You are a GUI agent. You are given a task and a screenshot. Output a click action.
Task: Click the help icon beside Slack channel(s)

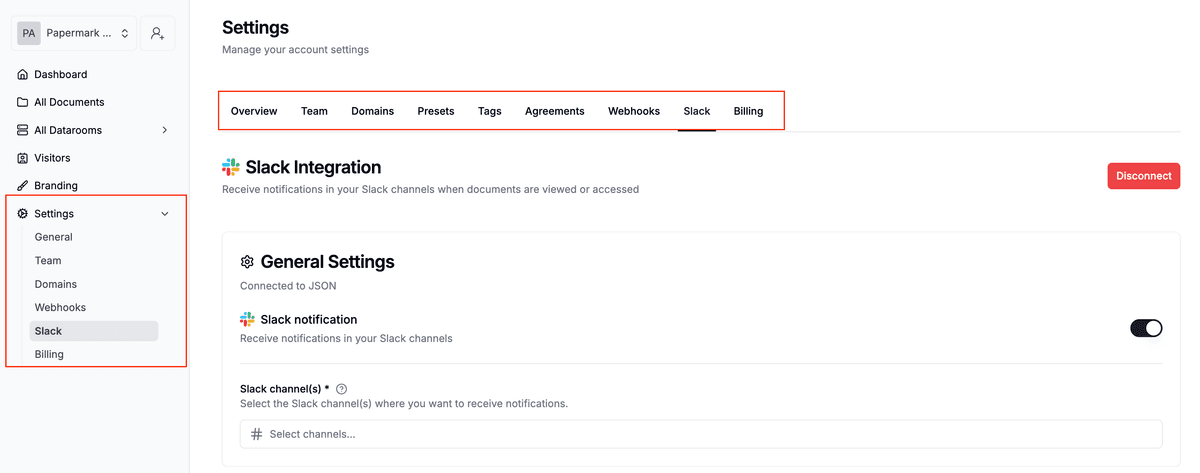pyautogui.click(x=342, y=389)
